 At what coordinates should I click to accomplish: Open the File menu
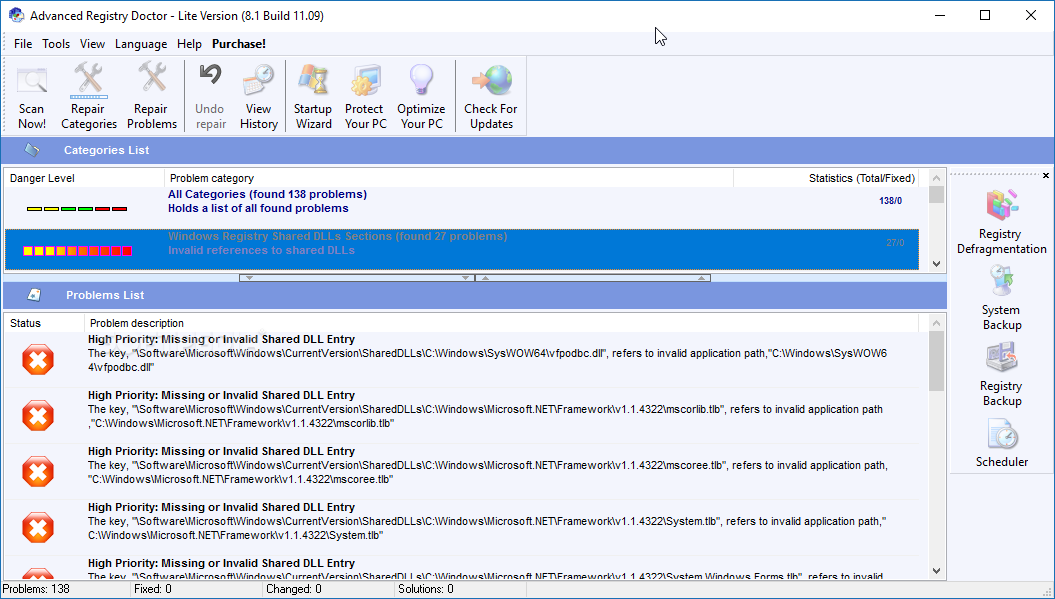click(x=23, y=44)
